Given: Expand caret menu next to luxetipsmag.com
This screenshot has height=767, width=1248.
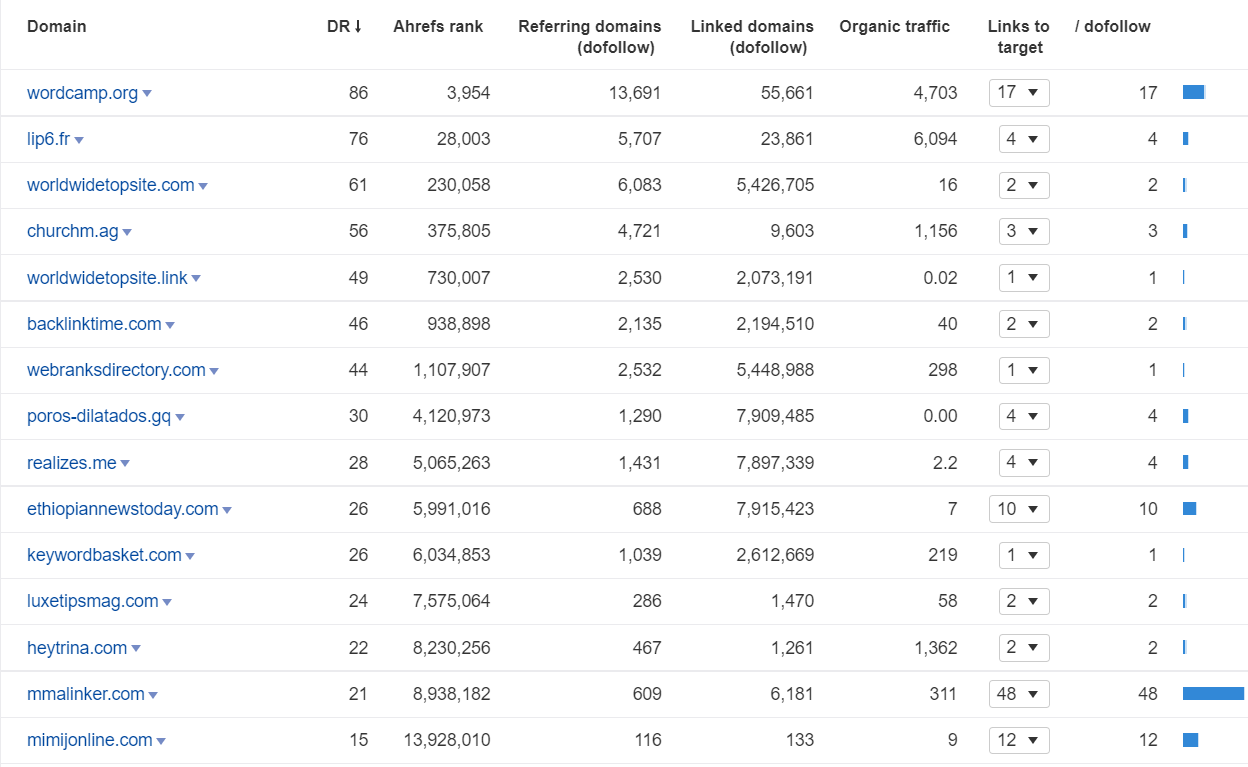Looking at the screenshot, I should [167, 602].
